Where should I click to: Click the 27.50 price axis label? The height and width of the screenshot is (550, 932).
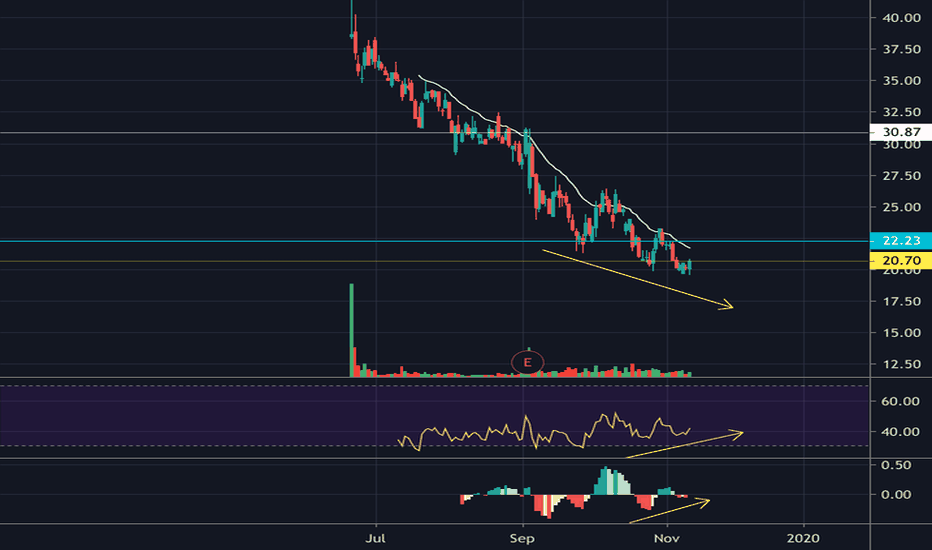tap(901, 176)
